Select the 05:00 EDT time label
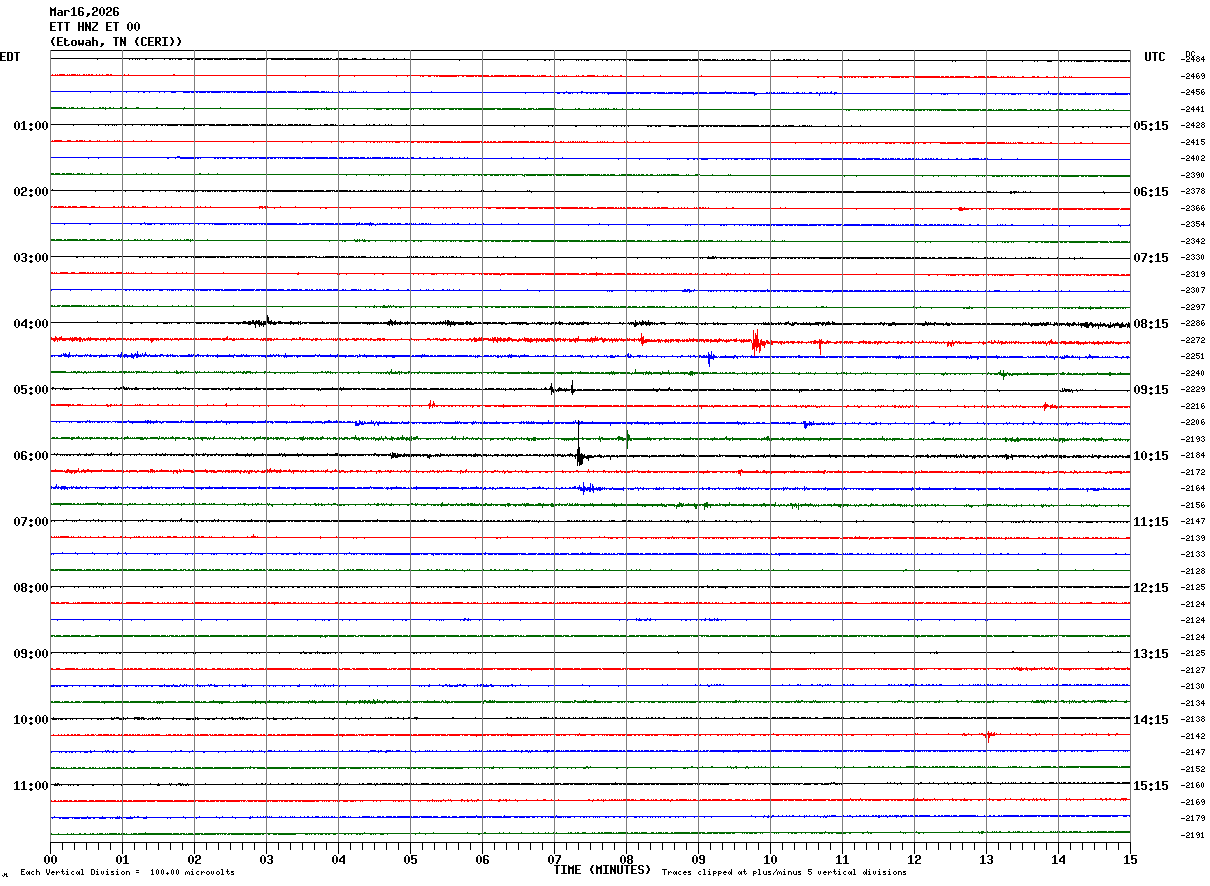The height and width of the screenshot is (886, 1210). pyautogui.click(x=31, y=390)
